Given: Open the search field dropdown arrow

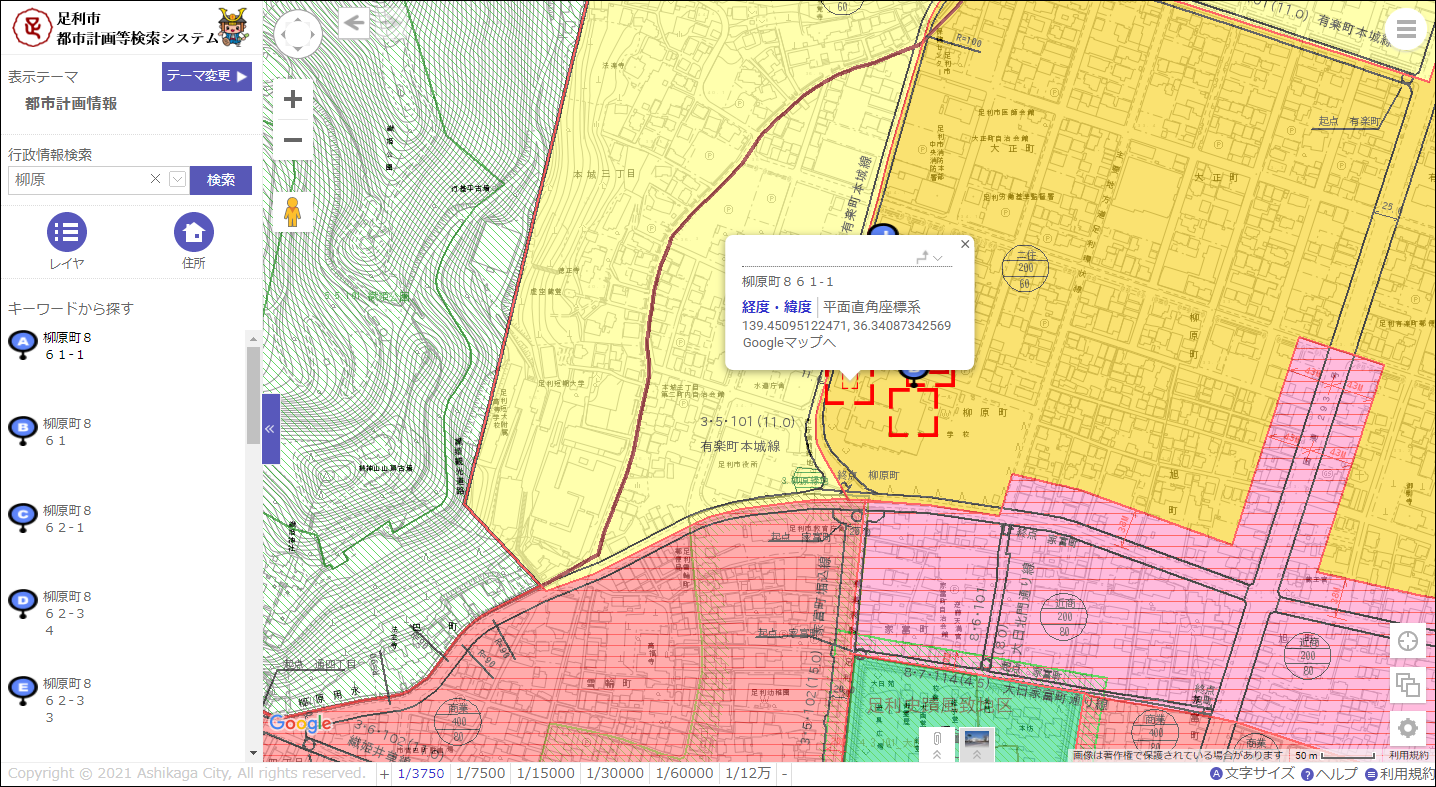Looking at the screenshot, I should coord(178,179).
